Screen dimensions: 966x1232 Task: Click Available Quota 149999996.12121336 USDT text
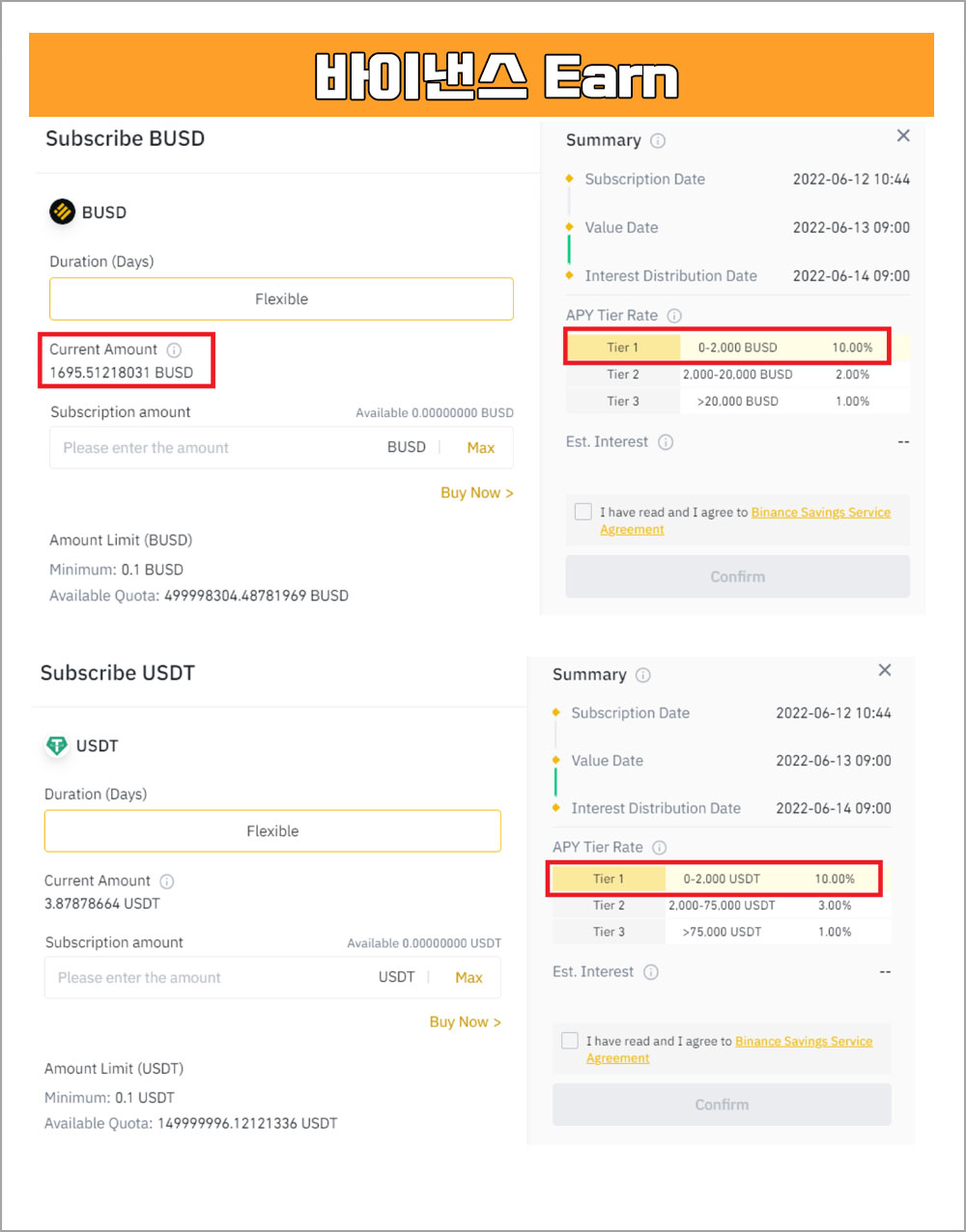point(191,1124)
